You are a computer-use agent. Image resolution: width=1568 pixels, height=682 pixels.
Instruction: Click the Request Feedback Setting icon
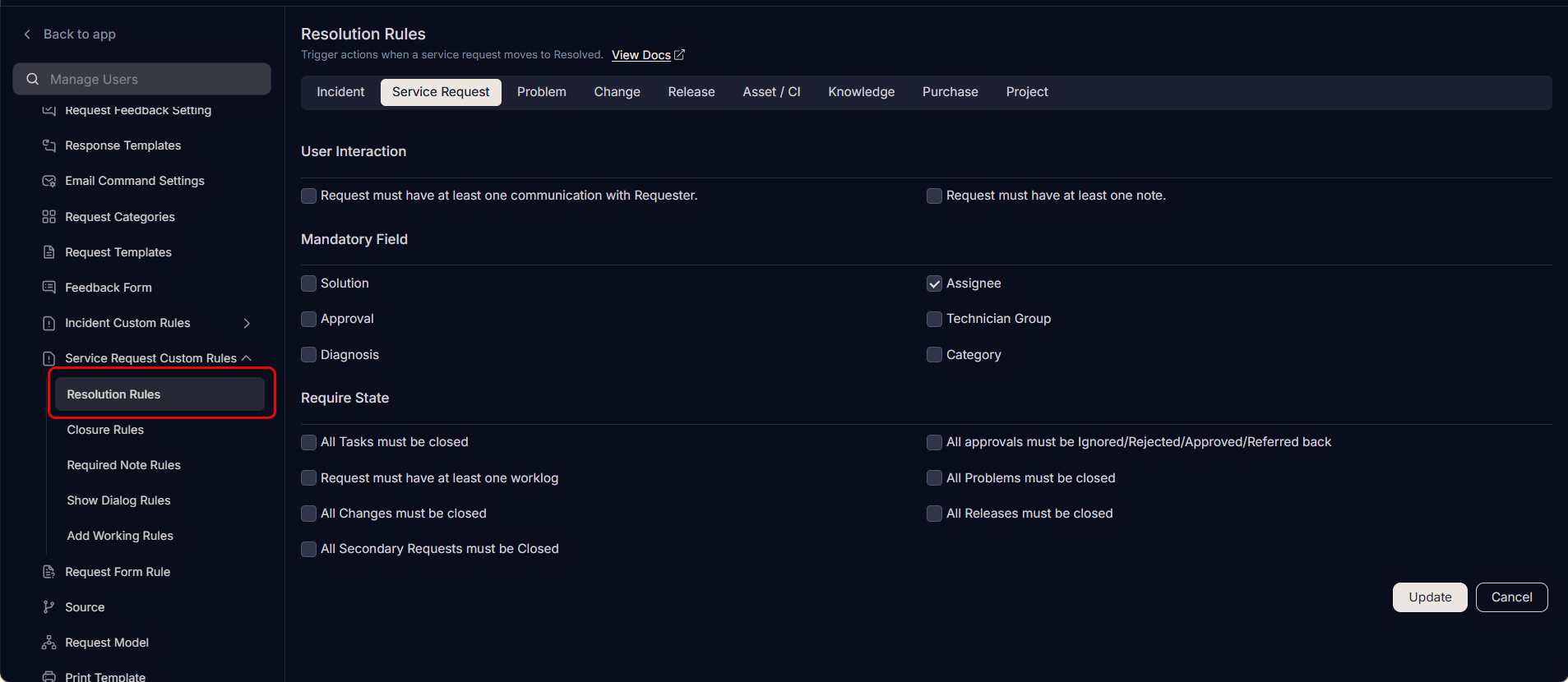click(49, 110)
